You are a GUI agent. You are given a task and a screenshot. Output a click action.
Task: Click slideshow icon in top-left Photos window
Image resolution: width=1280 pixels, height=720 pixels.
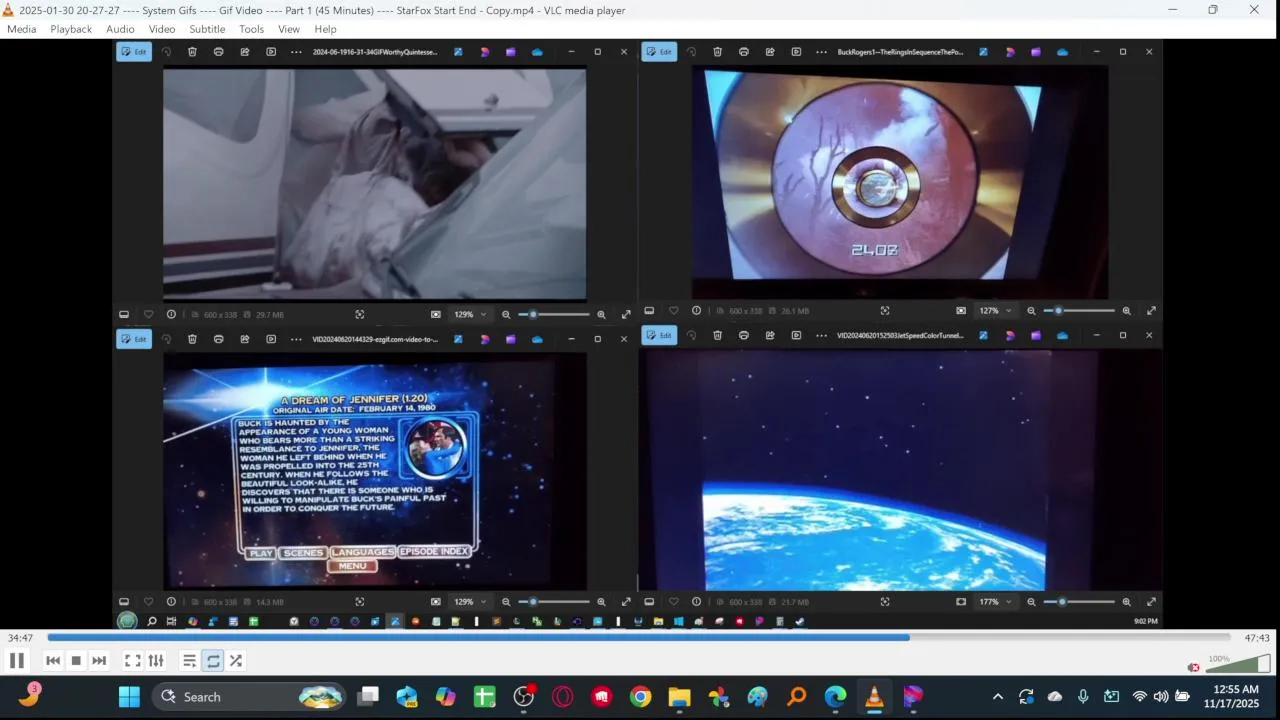pos(271,52)
